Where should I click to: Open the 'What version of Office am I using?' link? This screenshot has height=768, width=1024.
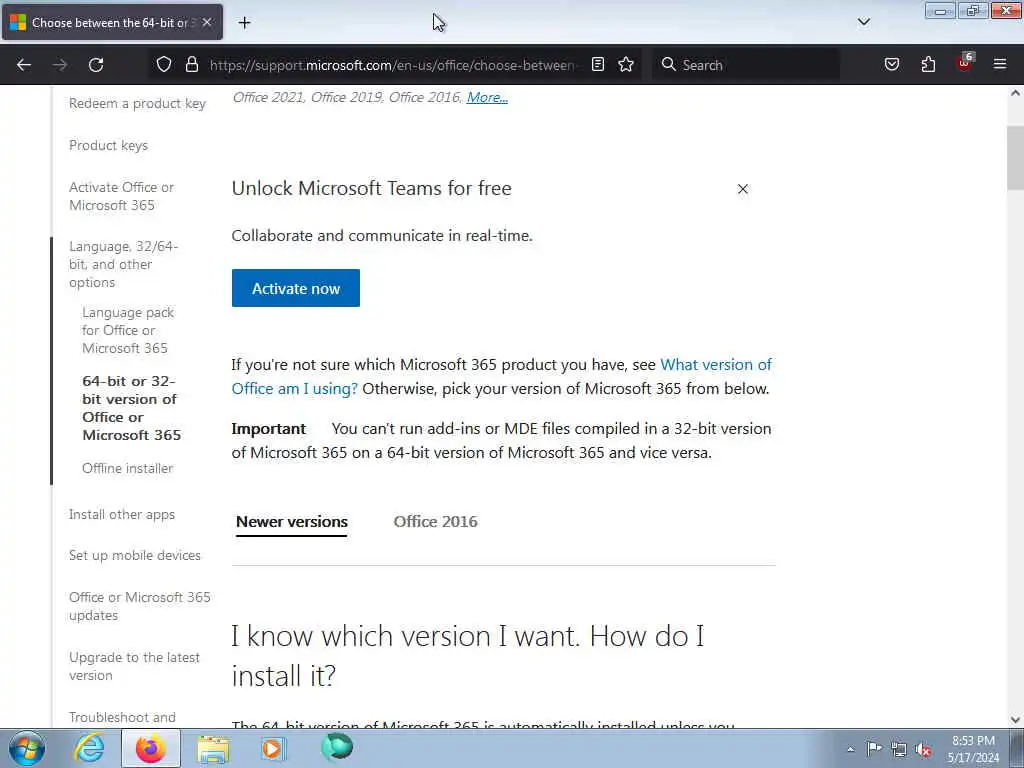point(502,376)
